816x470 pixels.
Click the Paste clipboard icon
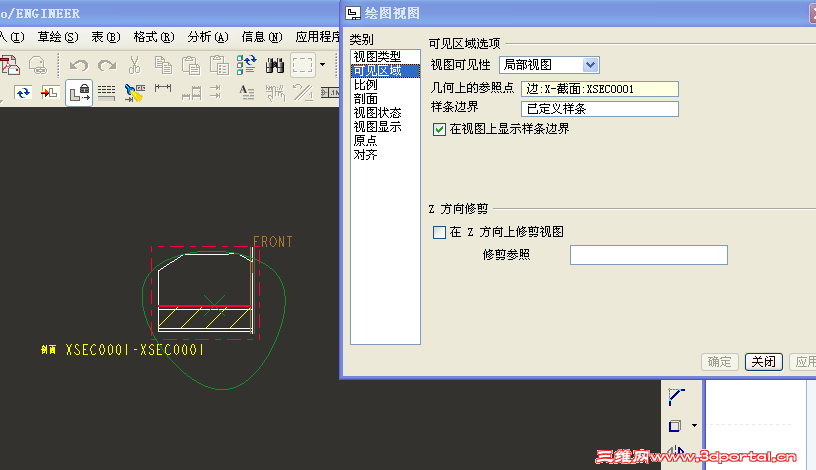(x=191, y=66)
